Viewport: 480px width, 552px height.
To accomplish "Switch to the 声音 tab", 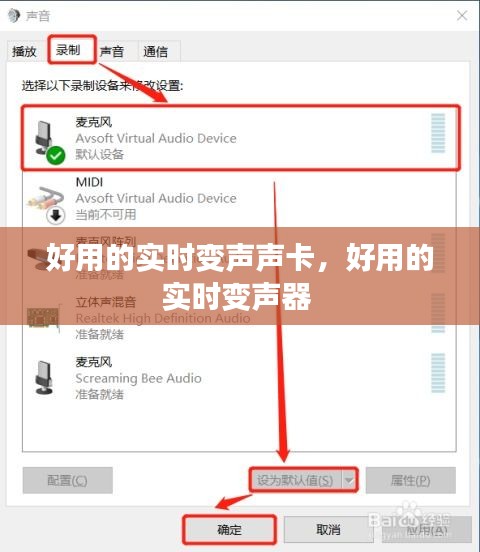I will pos(112,52).
